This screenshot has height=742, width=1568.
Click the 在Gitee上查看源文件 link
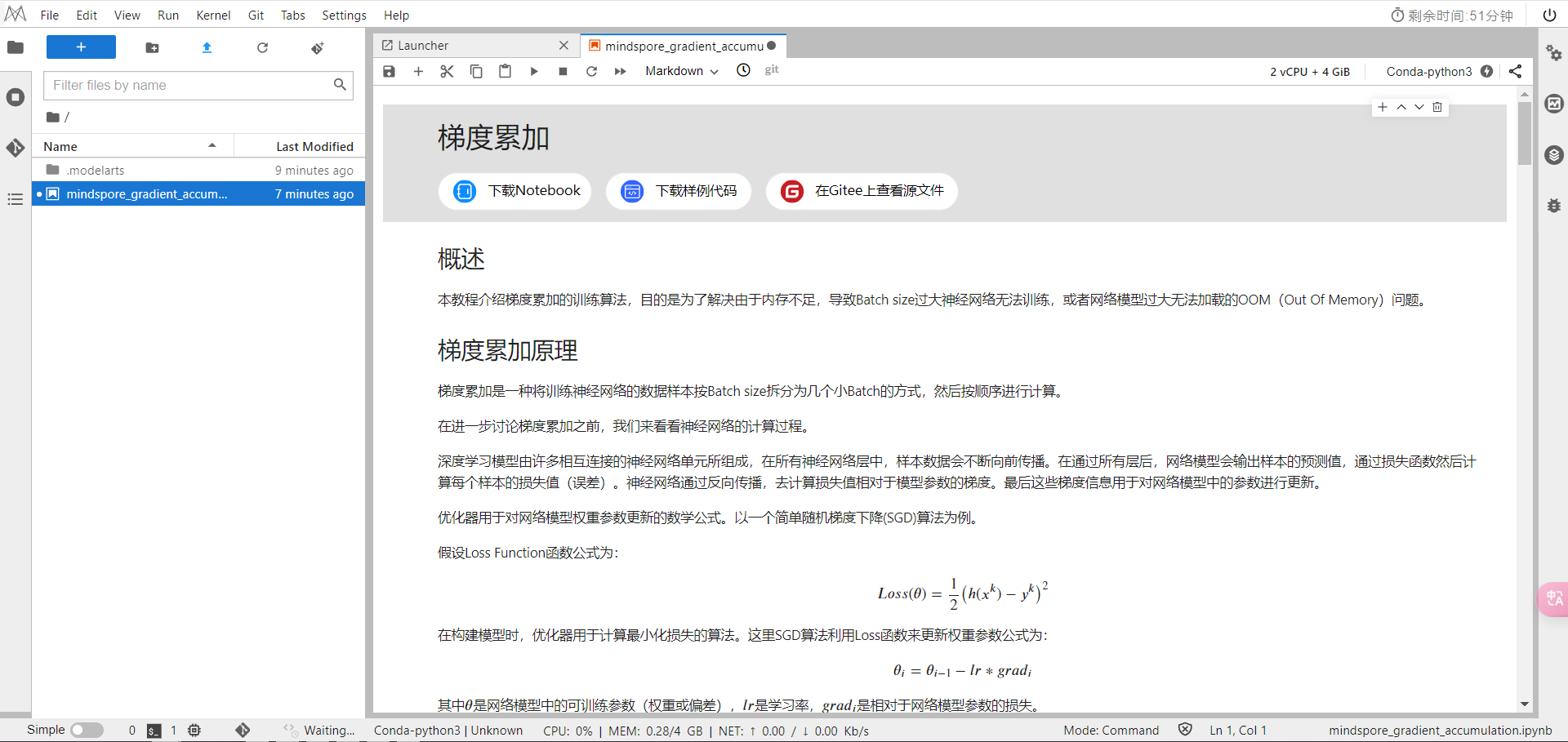[x=862, y=191]
